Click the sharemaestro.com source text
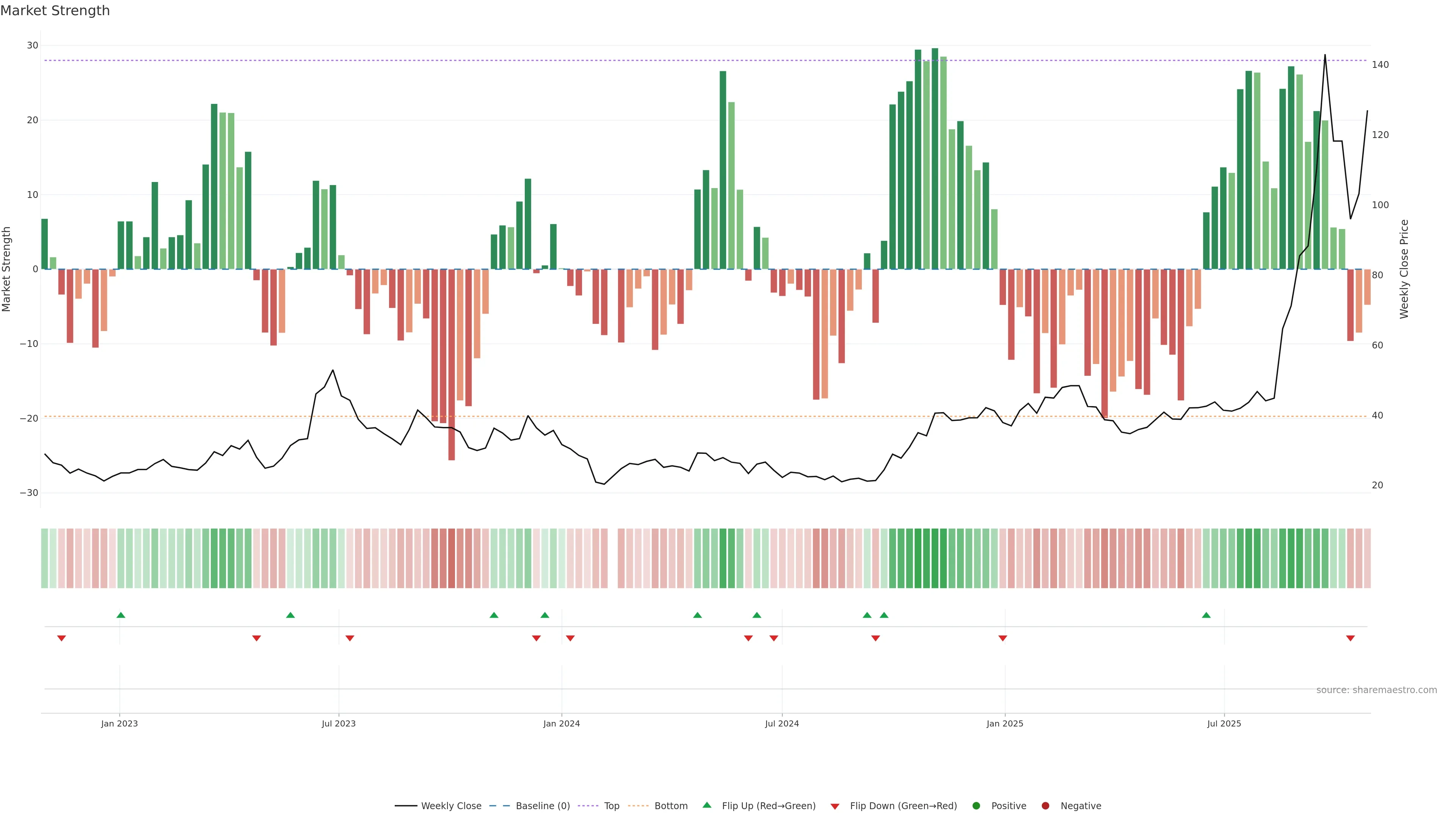 click(x=1376, y=690)
